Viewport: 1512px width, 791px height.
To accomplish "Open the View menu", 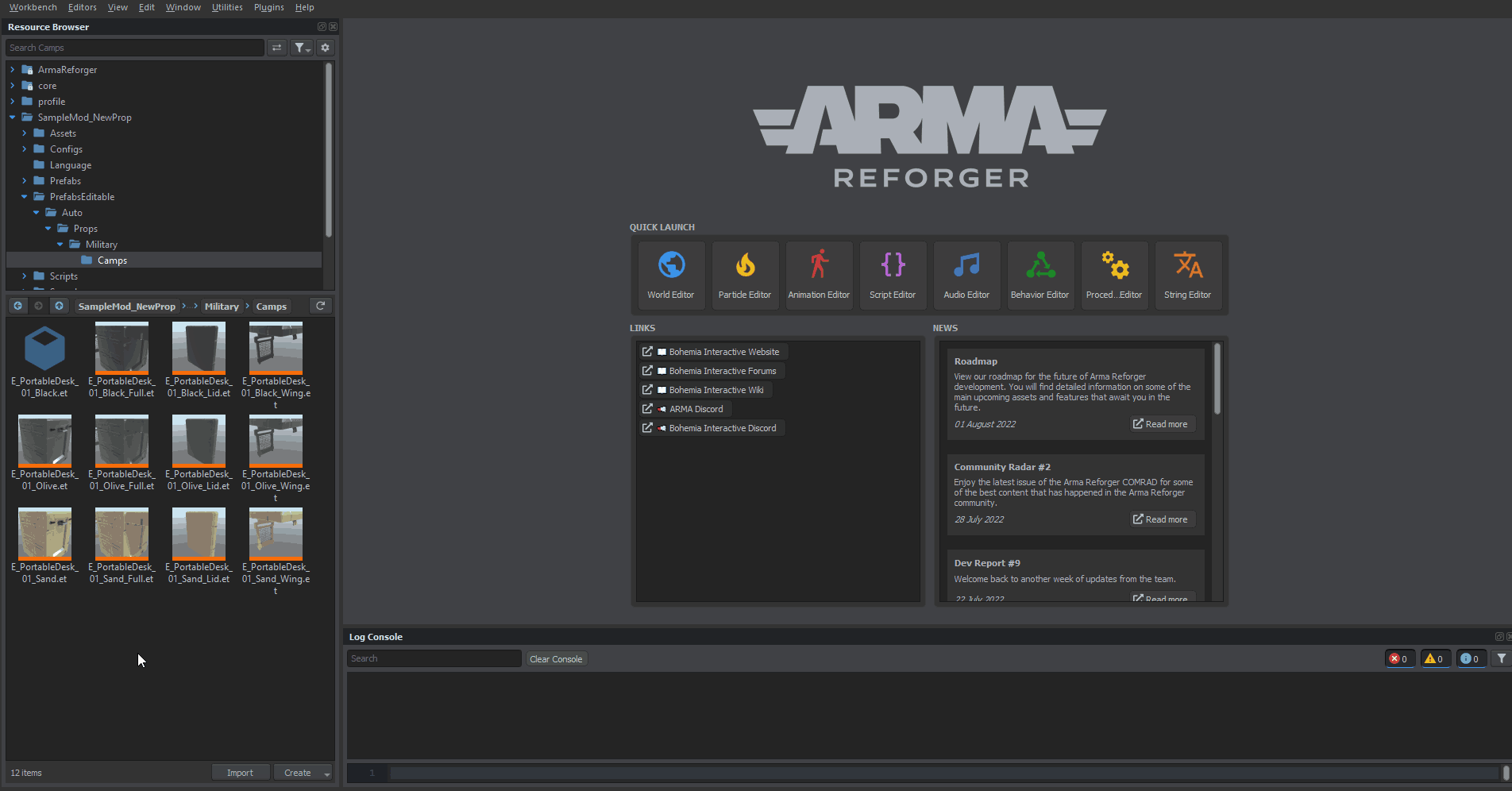I will pyautogui.click(x=118, y=7).
